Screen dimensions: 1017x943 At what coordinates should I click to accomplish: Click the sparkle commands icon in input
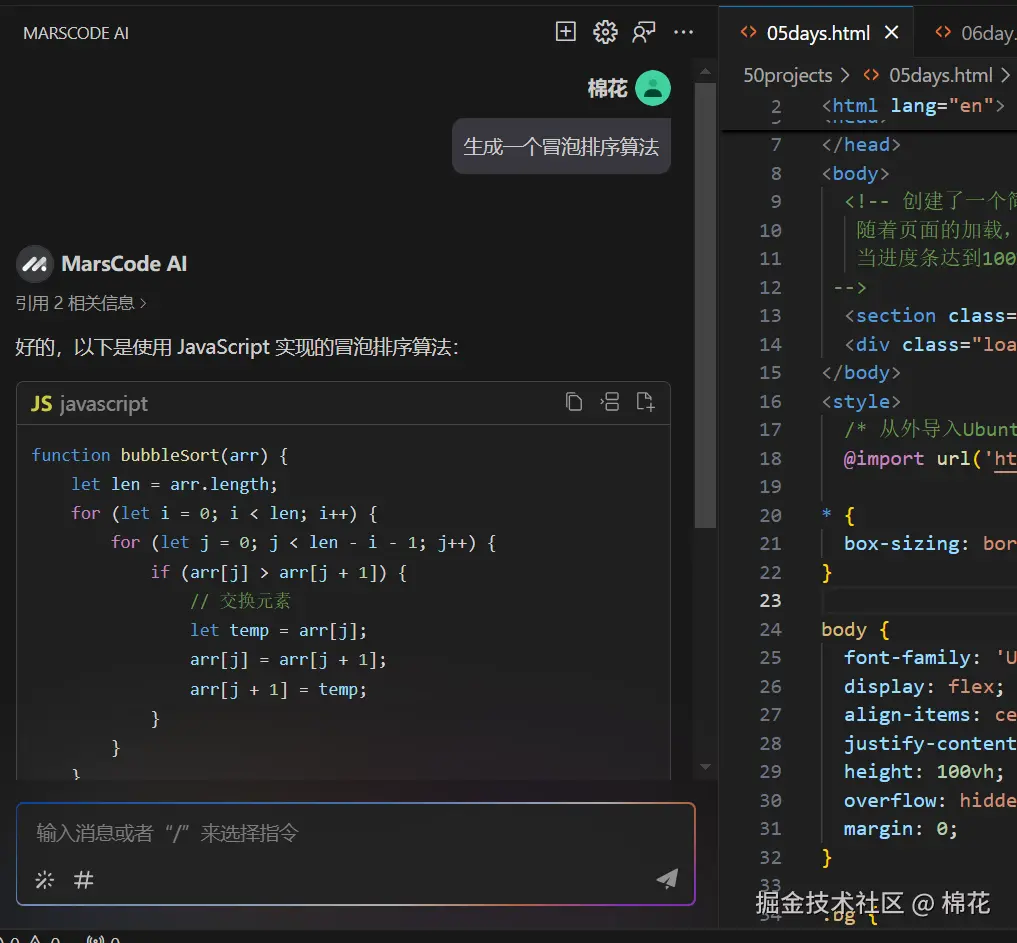pos(45,880)
